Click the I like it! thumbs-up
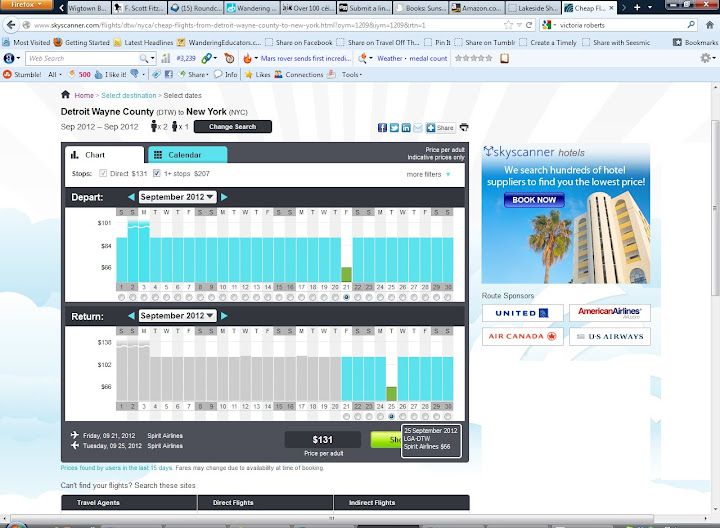720x528 pixels. 98,74
